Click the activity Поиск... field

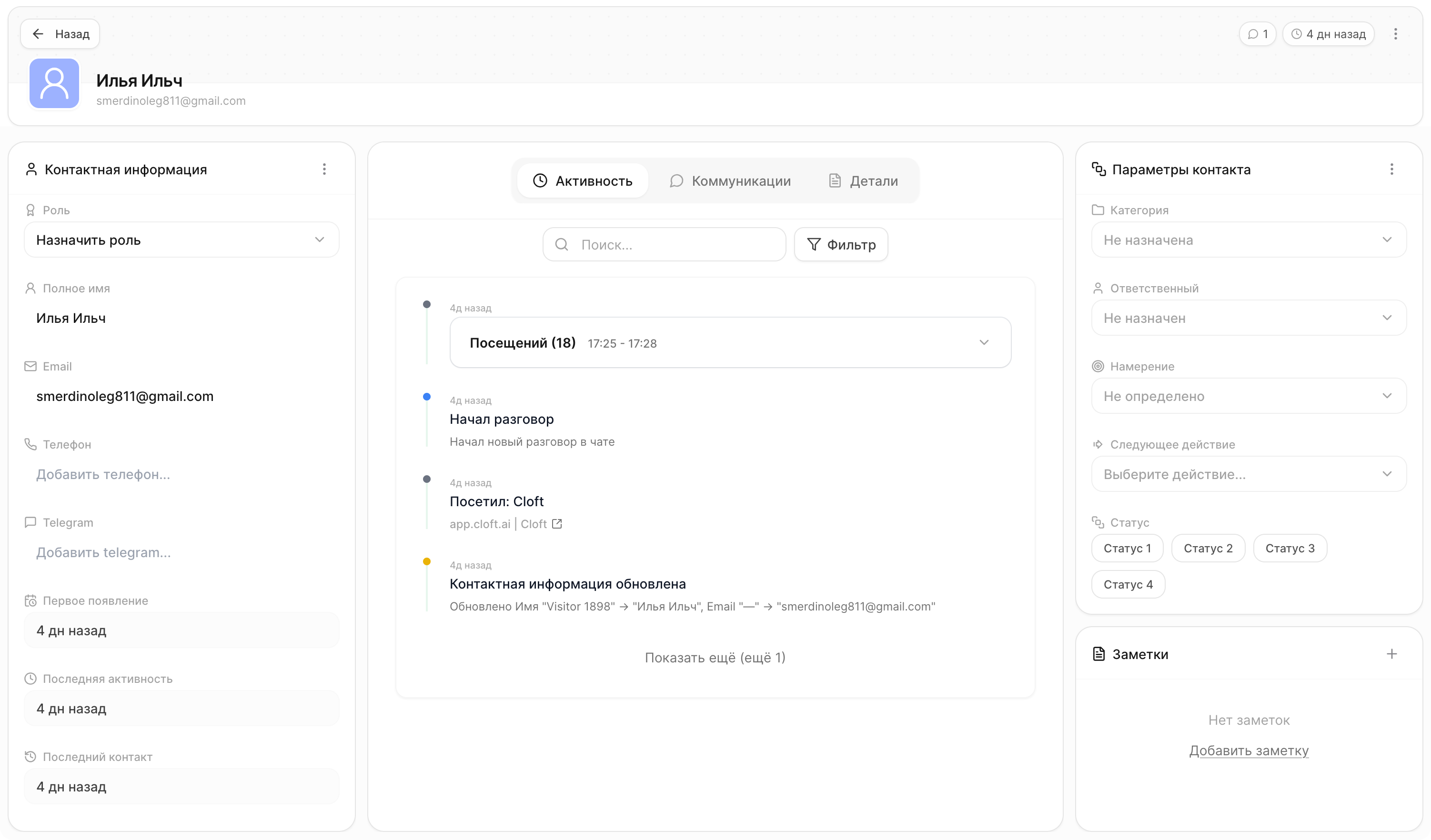[665, 244]
